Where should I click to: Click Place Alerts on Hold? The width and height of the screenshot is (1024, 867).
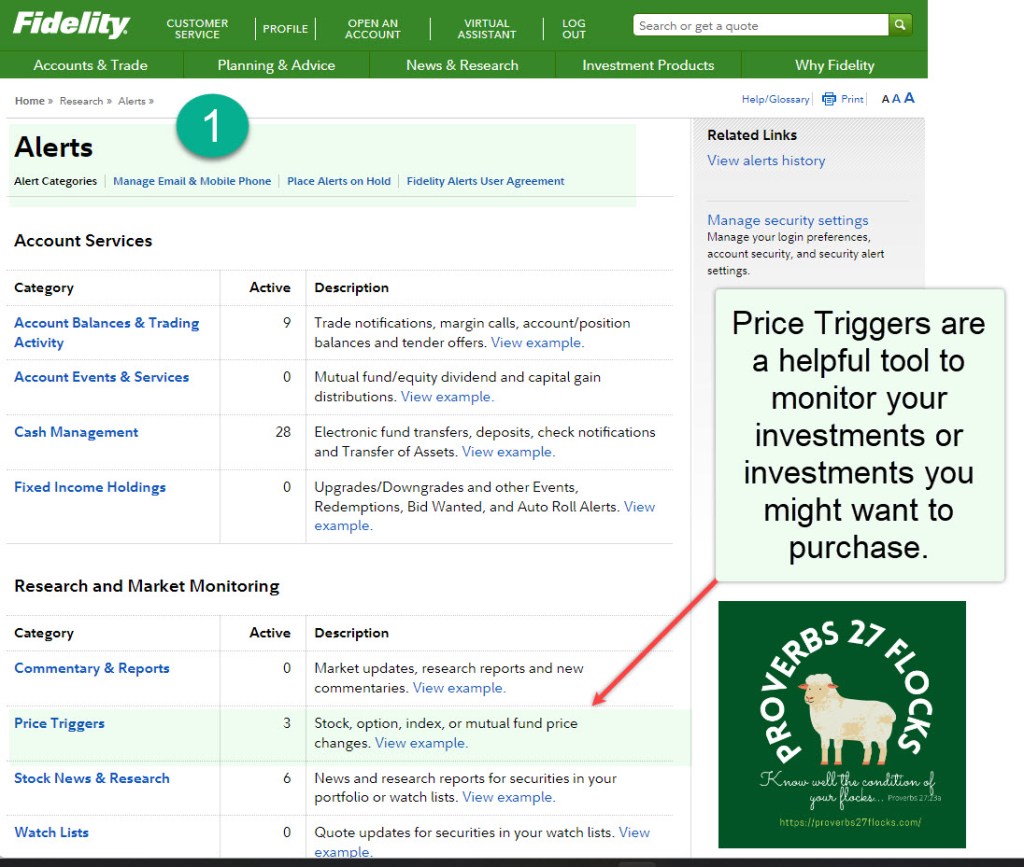(339, 181)
